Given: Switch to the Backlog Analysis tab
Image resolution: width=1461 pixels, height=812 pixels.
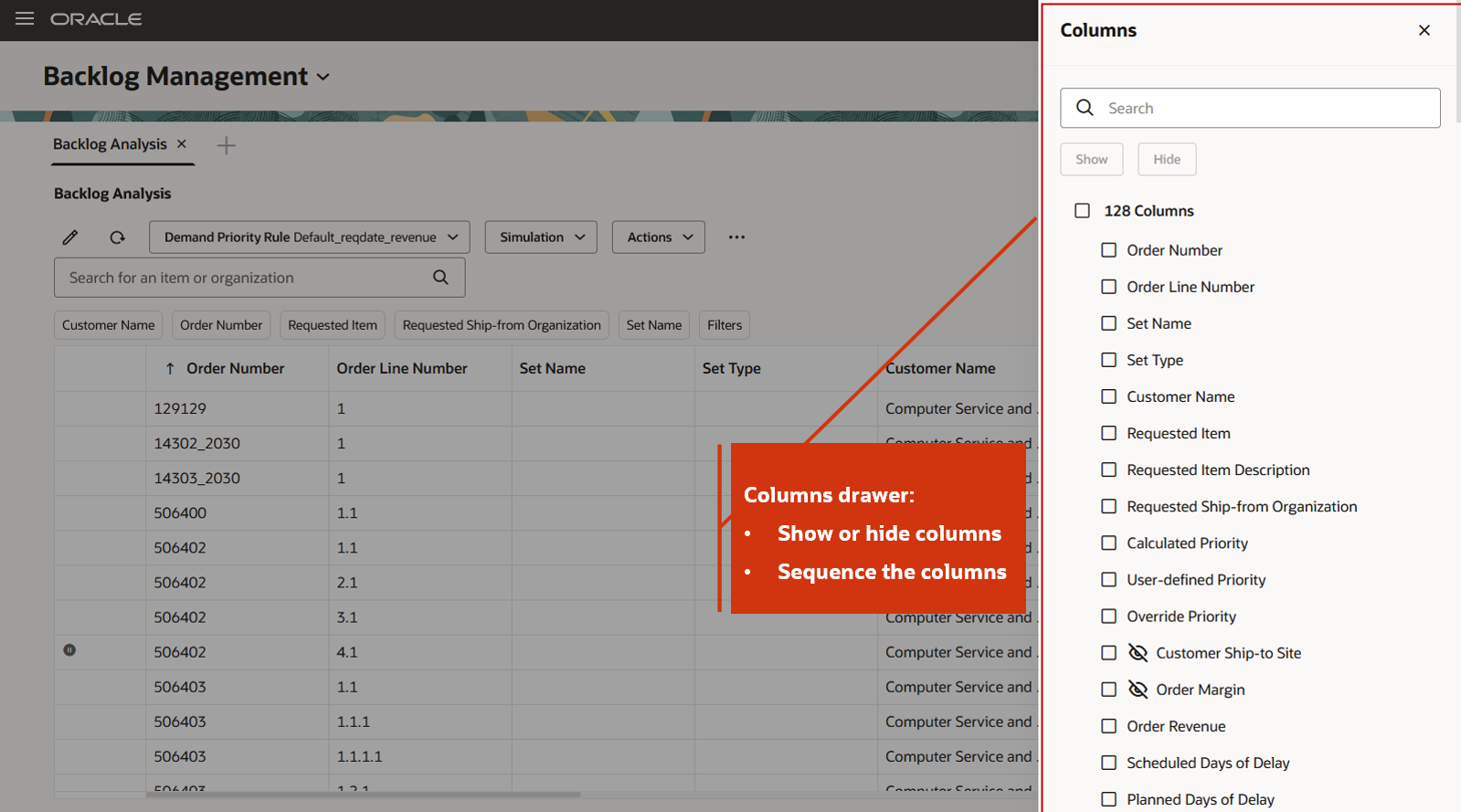Looking at the screenshot, I should (110, 144).
